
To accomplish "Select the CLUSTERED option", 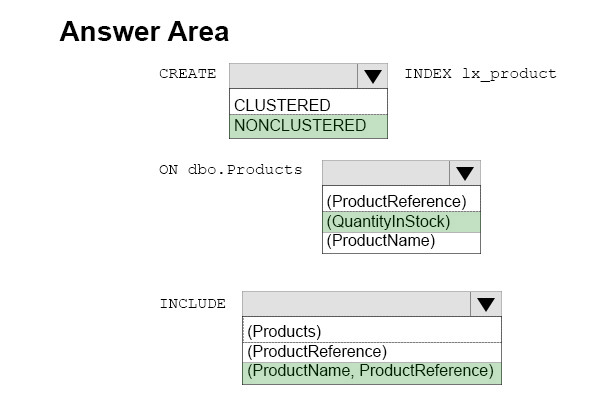I will (308, 105).
